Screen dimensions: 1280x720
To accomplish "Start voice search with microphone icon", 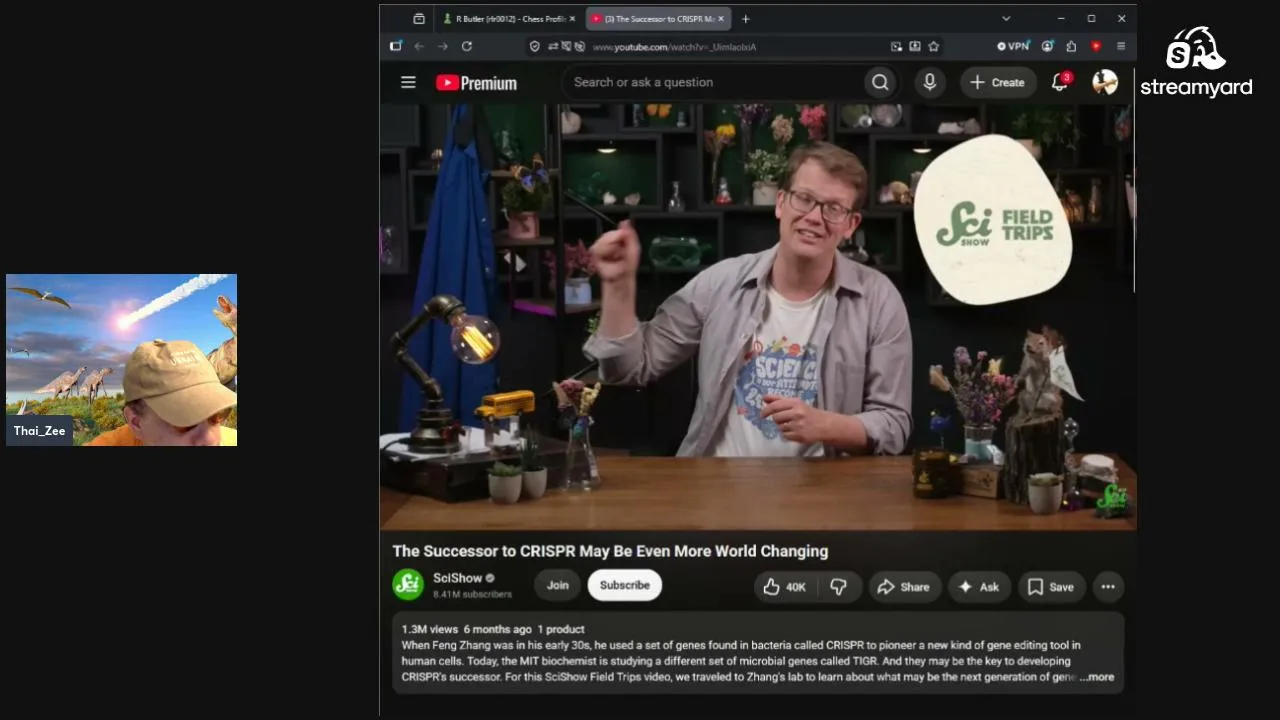I will coord(929,82).
